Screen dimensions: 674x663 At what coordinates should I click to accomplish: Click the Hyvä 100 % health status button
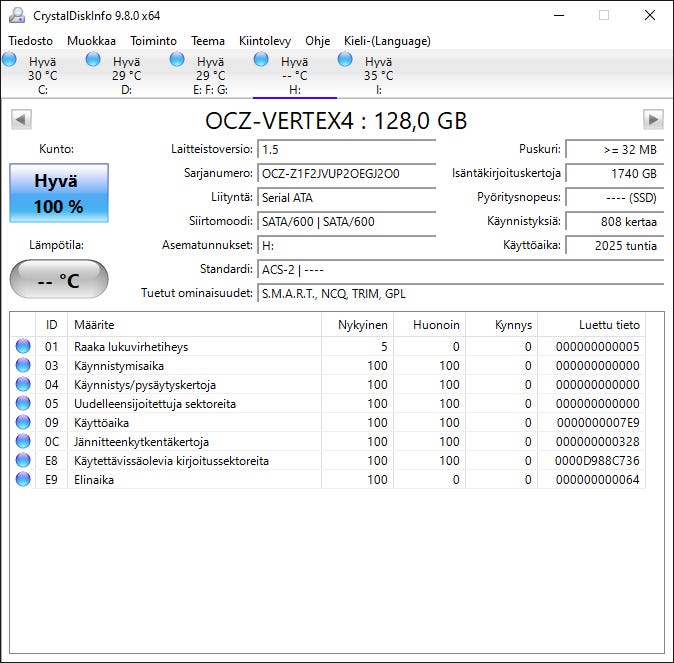point(59,193)
